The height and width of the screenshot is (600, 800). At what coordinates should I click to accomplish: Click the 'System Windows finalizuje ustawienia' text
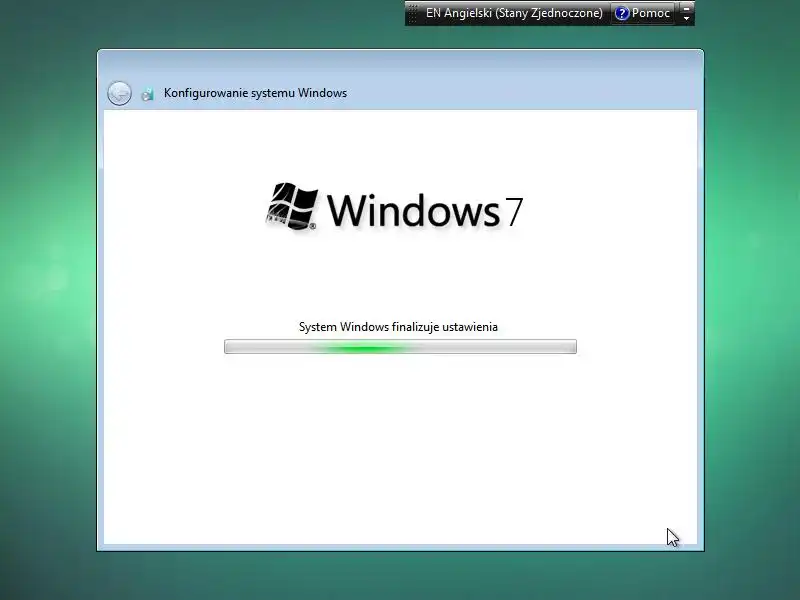click(398, 327)
